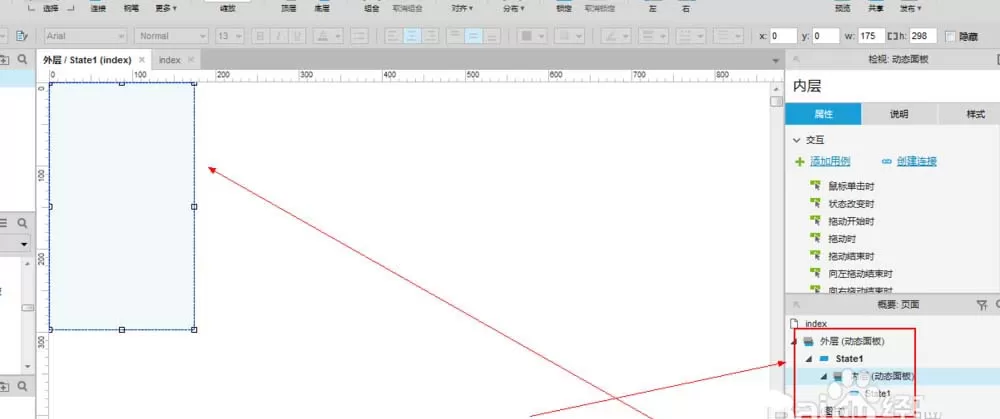Open the 连接 connector tool
1000x419 pixels.
click(98, 9)
